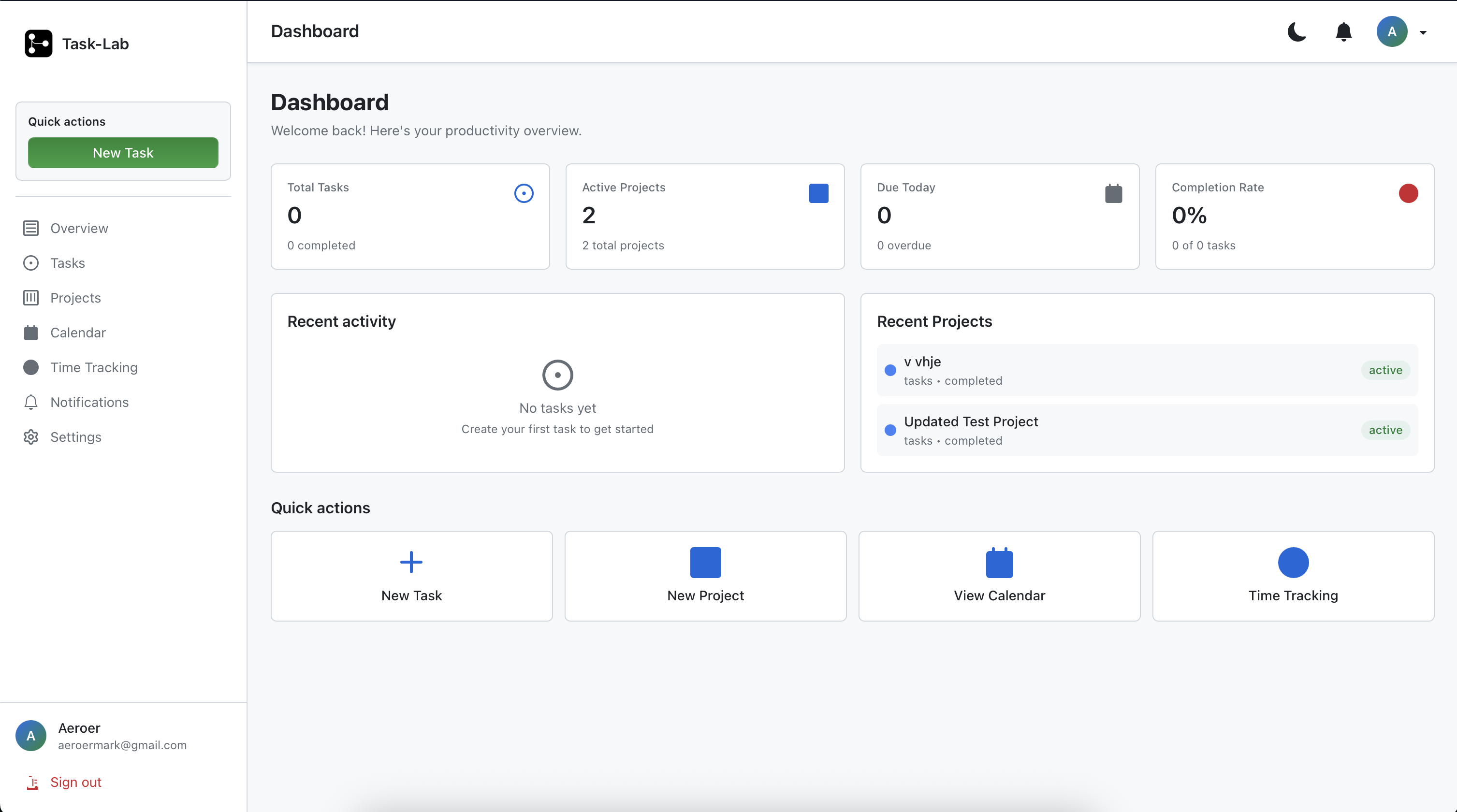
Task: Select the Notifications menu entry
Action: pos(90,402)
